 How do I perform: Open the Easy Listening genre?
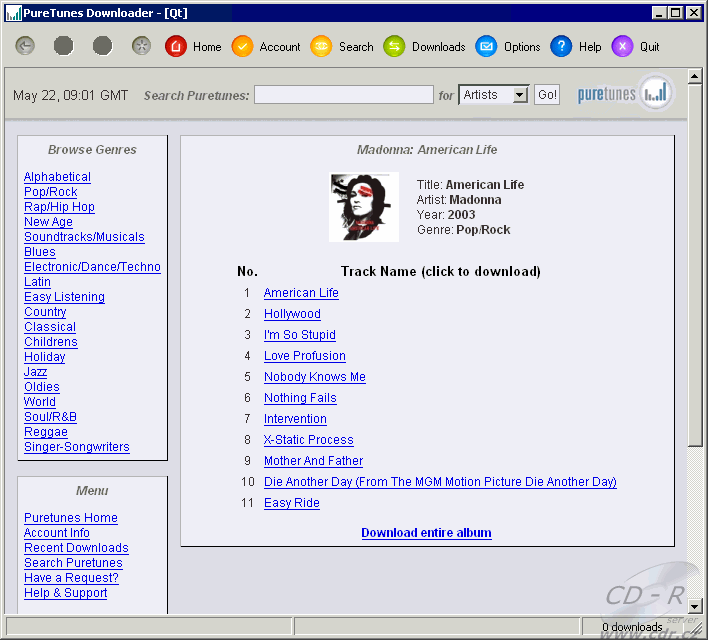click(x=65, y=297)
